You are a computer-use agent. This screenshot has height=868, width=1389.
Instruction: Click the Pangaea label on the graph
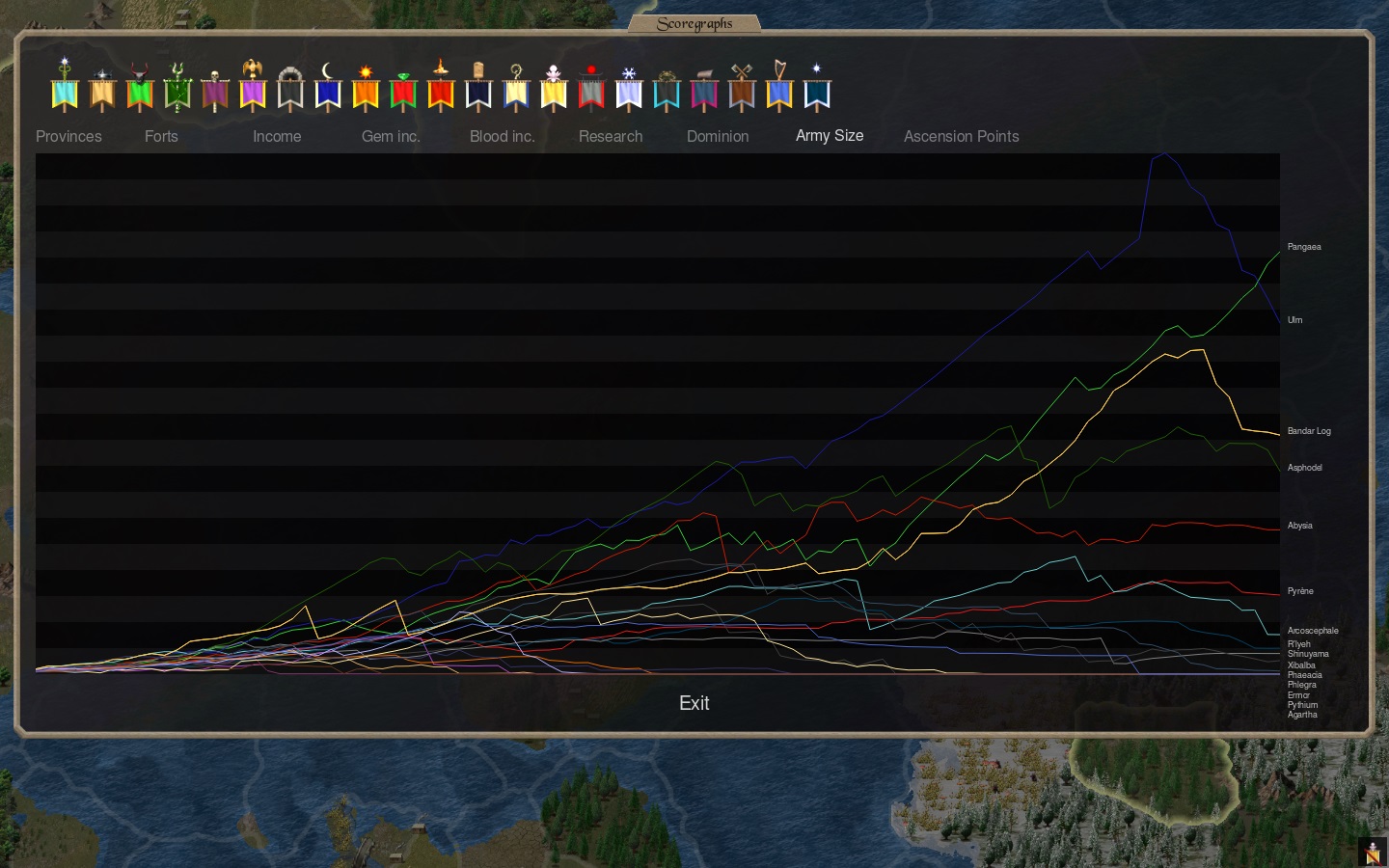(1304, 247)
